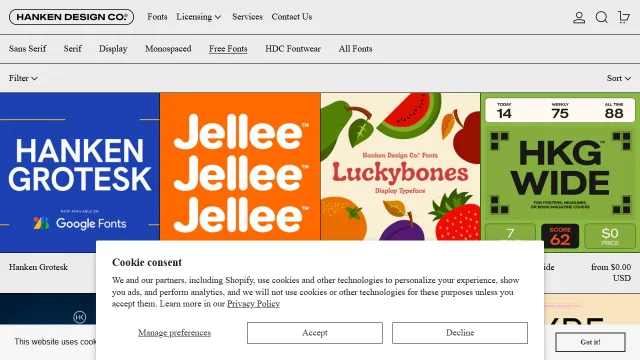Click the Hanken Grotesk product title
Screen dimensions: 640x360
[38, 267]
